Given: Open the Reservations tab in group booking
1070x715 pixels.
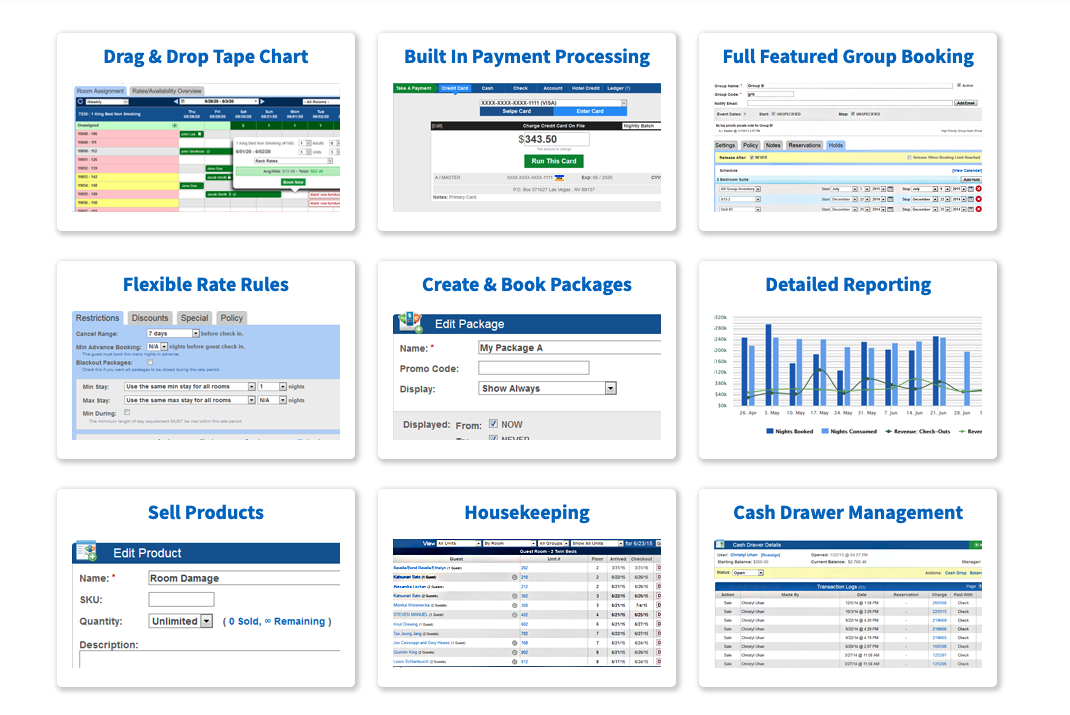Looking at the screenshot, I should (805, 145).
